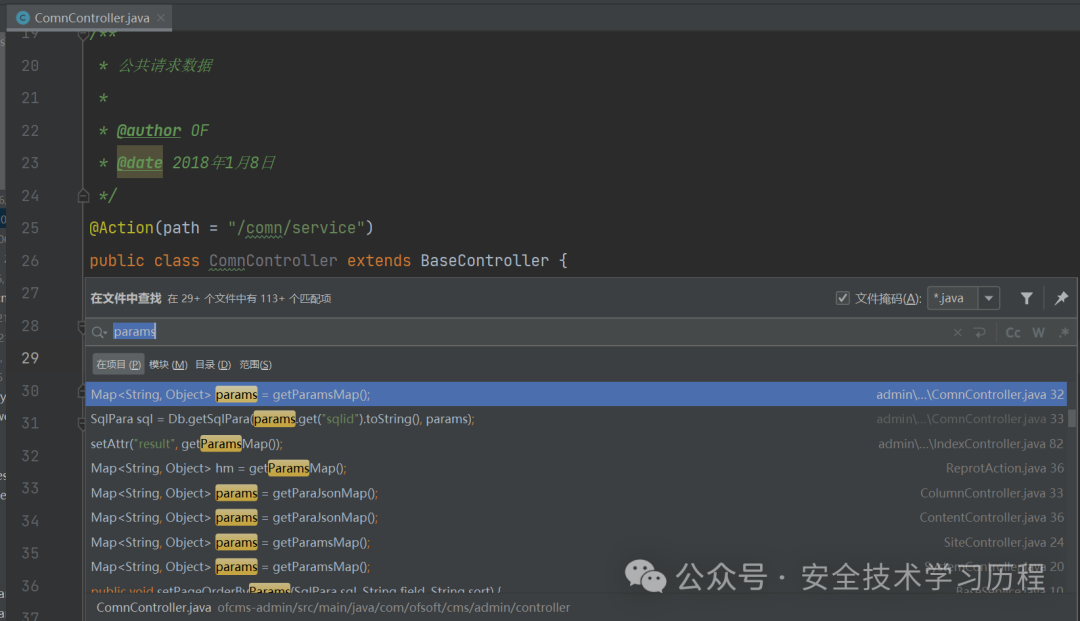Open the *.java file mask dropdown
This screenshot has width=1080, height=621.
[988, 298]
